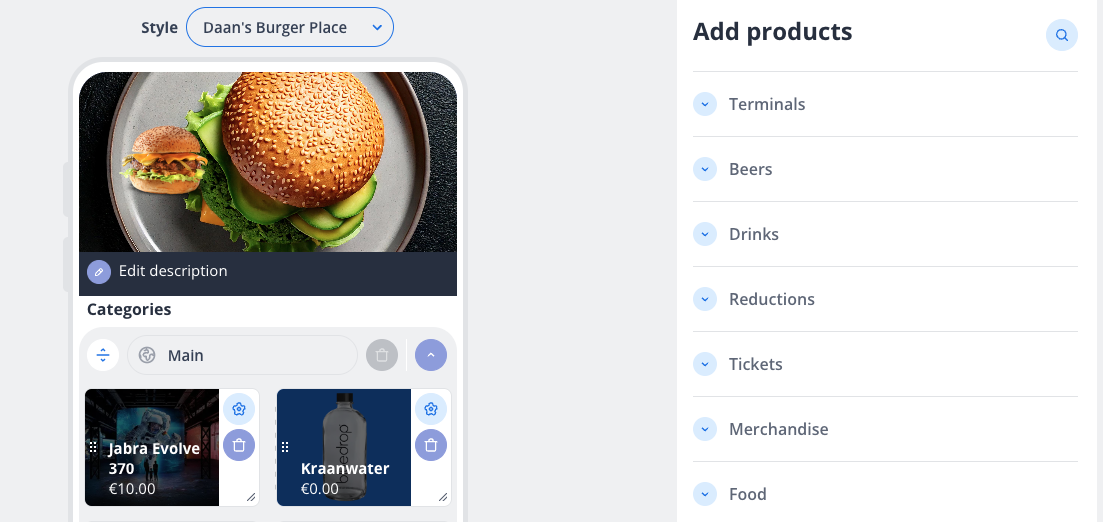Click the drag handle on Kraanwater card

tap(285, 447)
